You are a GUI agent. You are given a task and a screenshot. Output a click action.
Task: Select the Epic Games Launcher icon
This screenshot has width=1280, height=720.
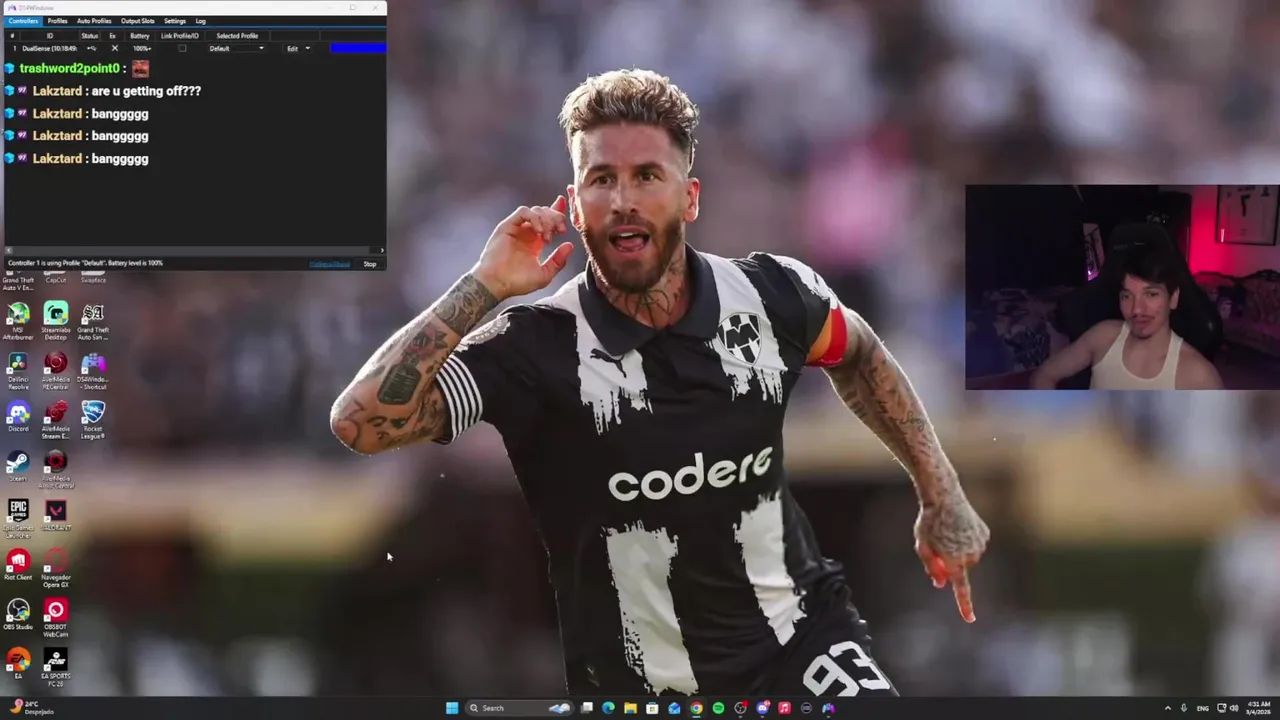click(18, 518)
